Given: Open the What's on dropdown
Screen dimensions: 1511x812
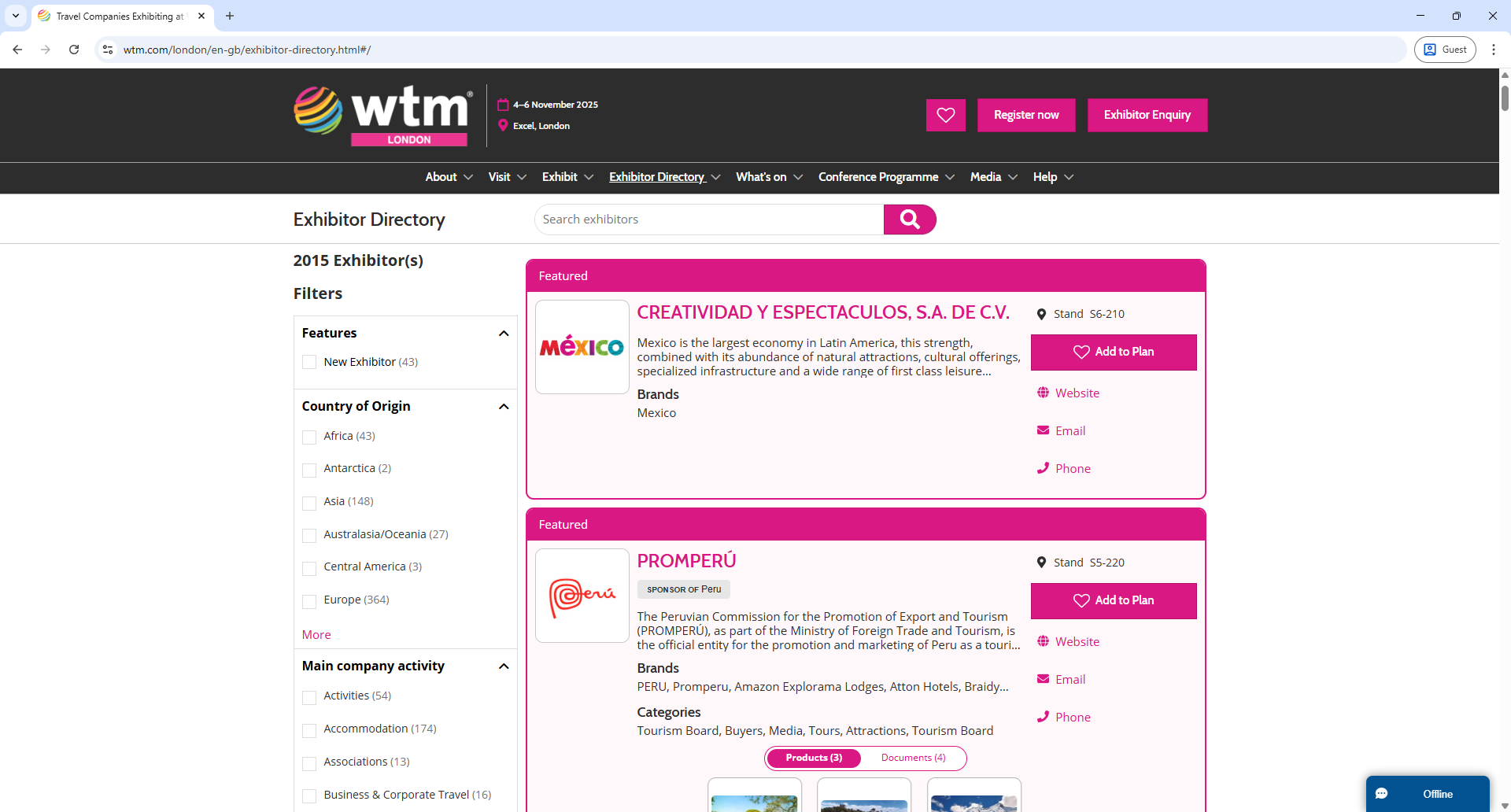Looking at the screenshot, I should [x=762, y=177].
